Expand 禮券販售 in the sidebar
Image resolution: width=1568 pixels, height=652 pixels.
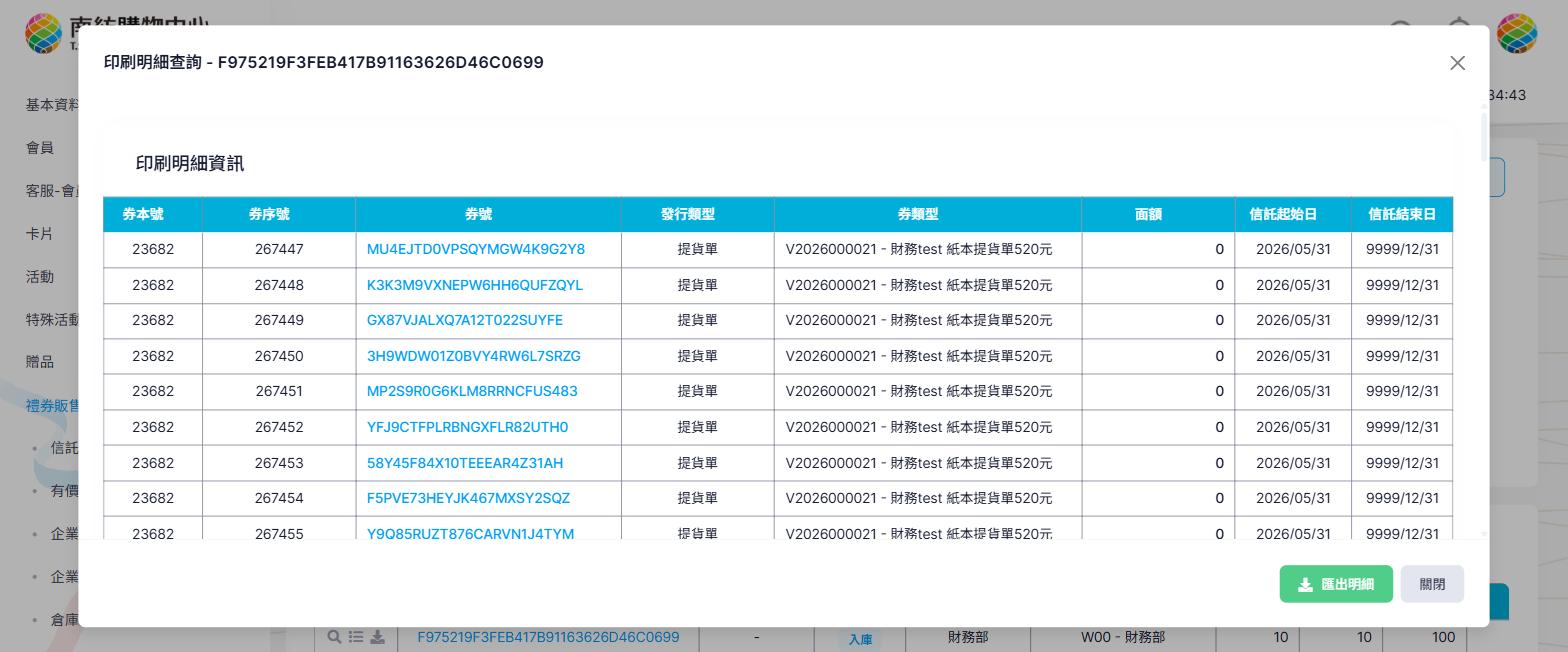pyautogui.click(x=52, y=406)
